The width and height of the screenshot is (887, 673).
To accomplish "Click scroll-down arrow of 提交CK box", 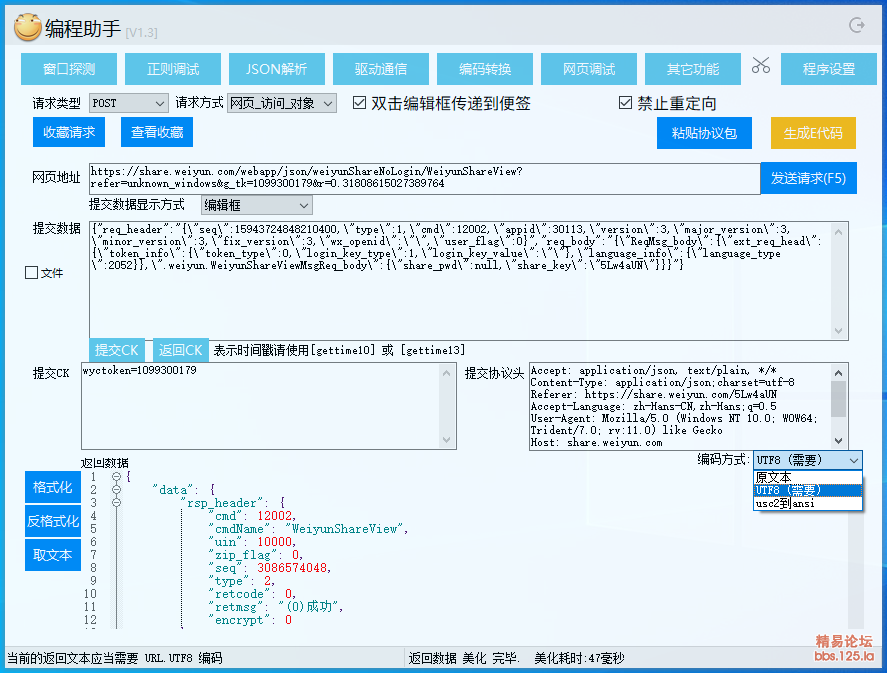I will click(x=447, y=440).
